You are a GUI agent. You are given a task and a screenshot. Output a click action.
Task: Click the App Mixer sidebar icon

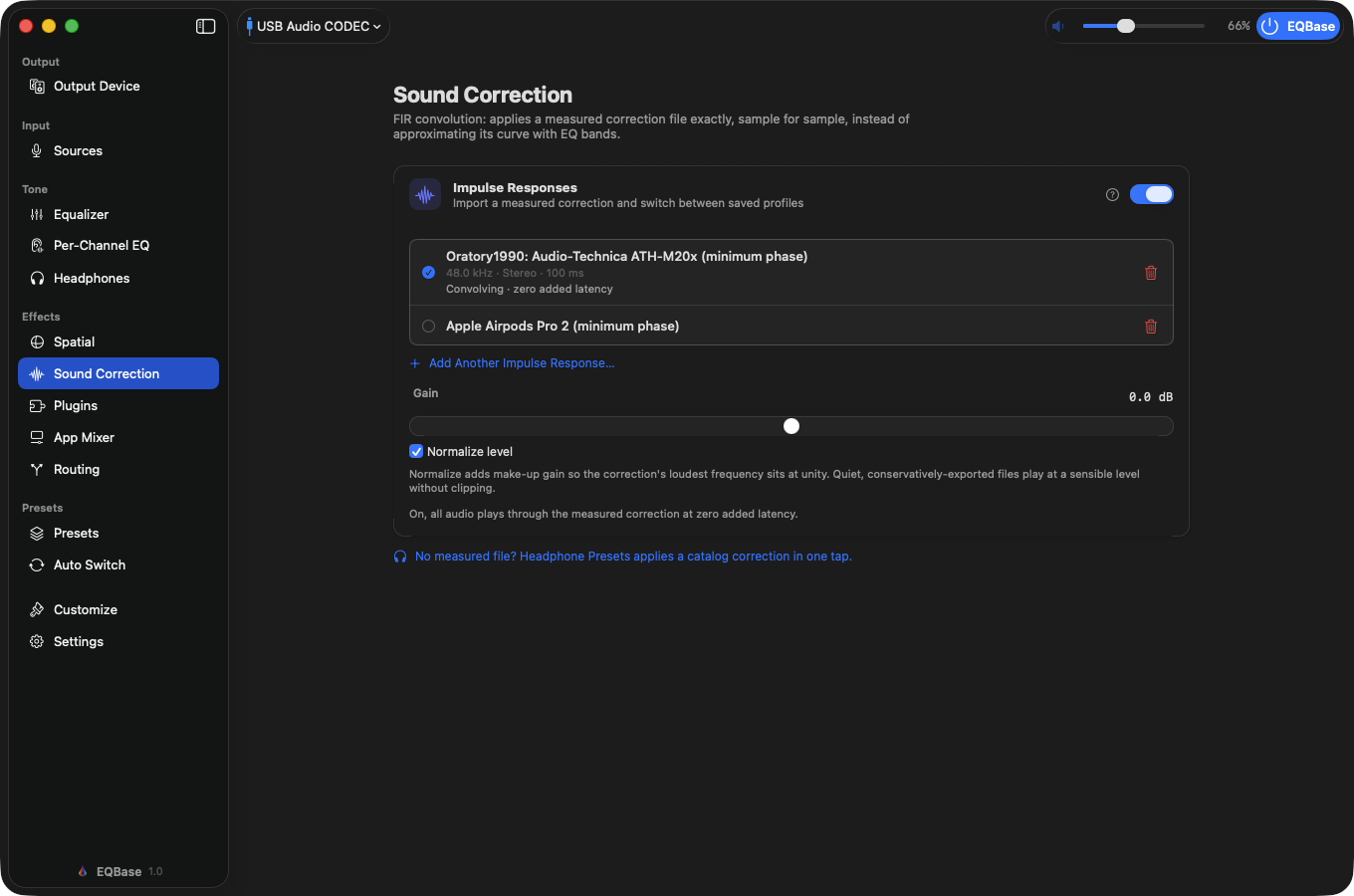click(x=37, y=438)
